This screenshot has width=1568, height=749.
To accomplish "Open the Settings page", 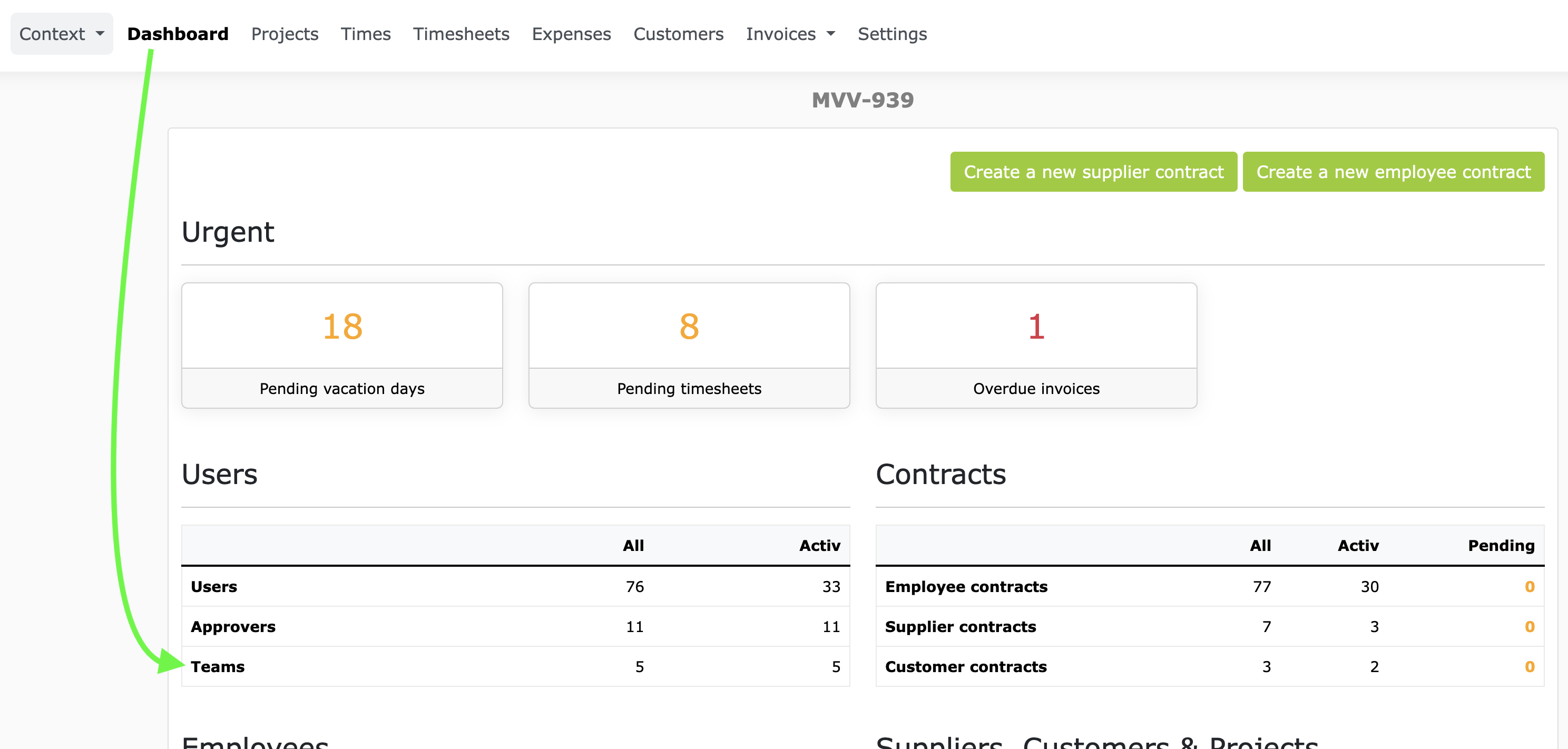I will [x=891, y=34].
